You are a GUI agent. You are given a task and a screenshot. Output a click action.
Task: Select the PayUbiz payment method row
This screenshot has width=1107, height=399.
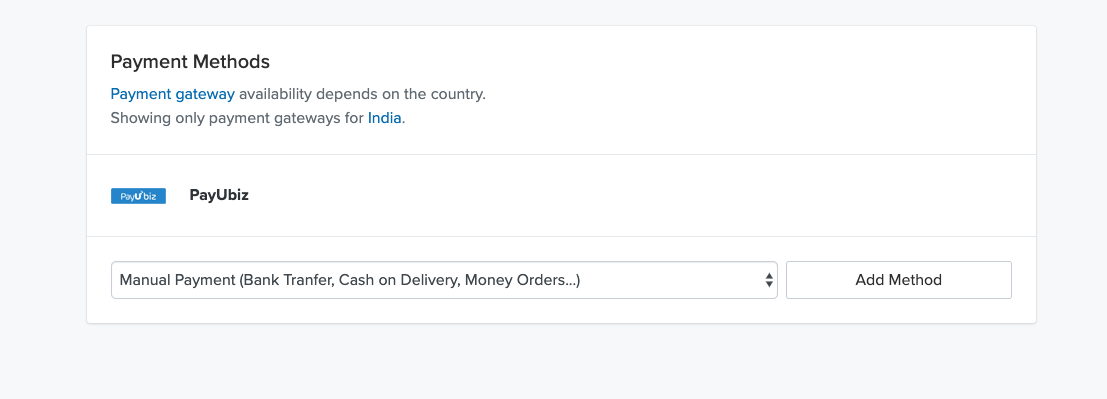click(x=561, y=196)
